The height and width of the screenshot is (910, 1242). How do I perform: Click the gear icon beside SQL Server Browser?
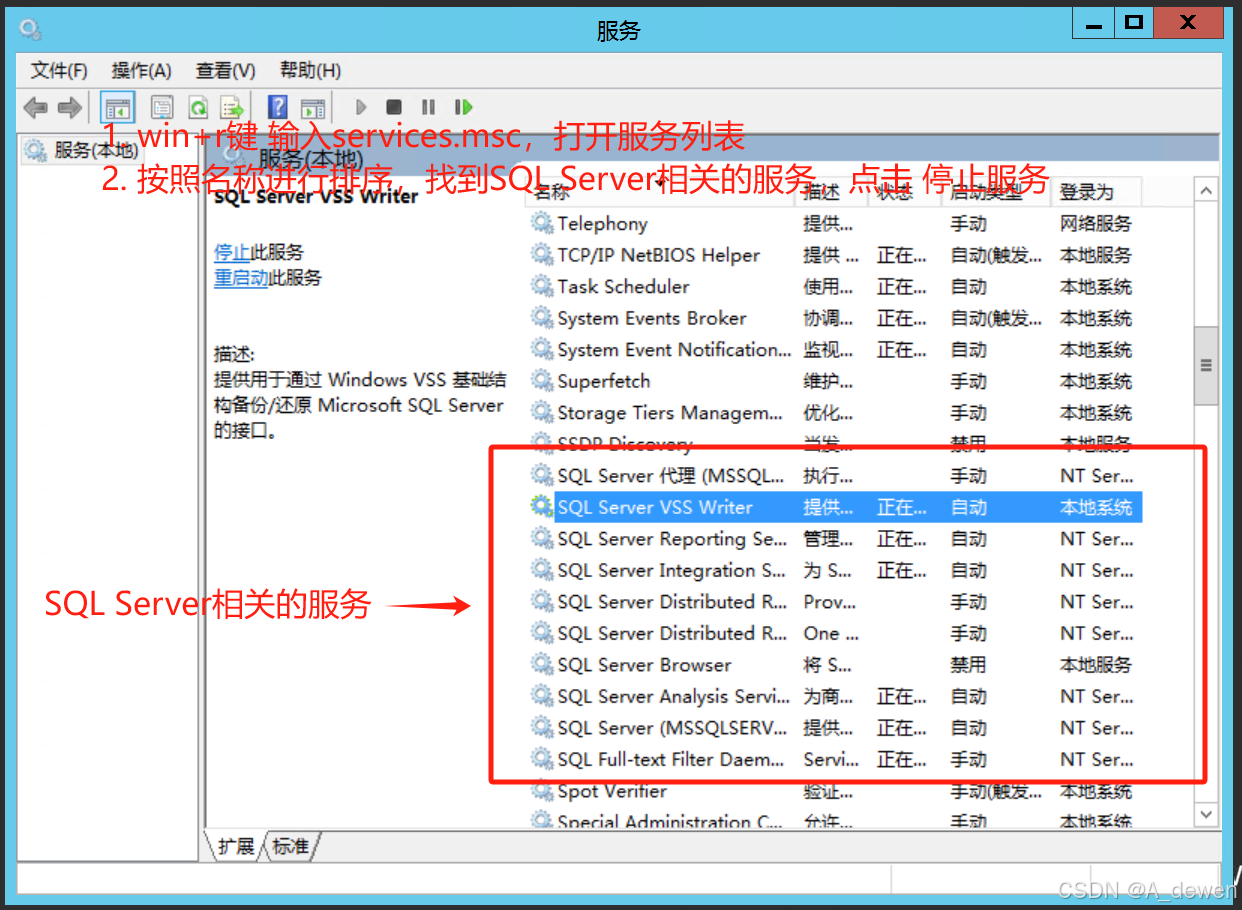click(x=542, y=664)
